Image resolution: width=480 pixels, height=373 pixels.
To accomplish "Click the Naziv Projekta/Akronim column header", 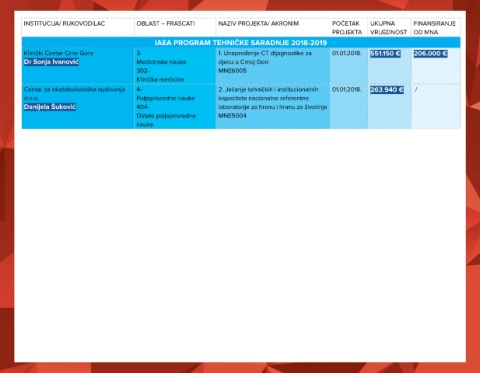I will [x=259, y=23].
